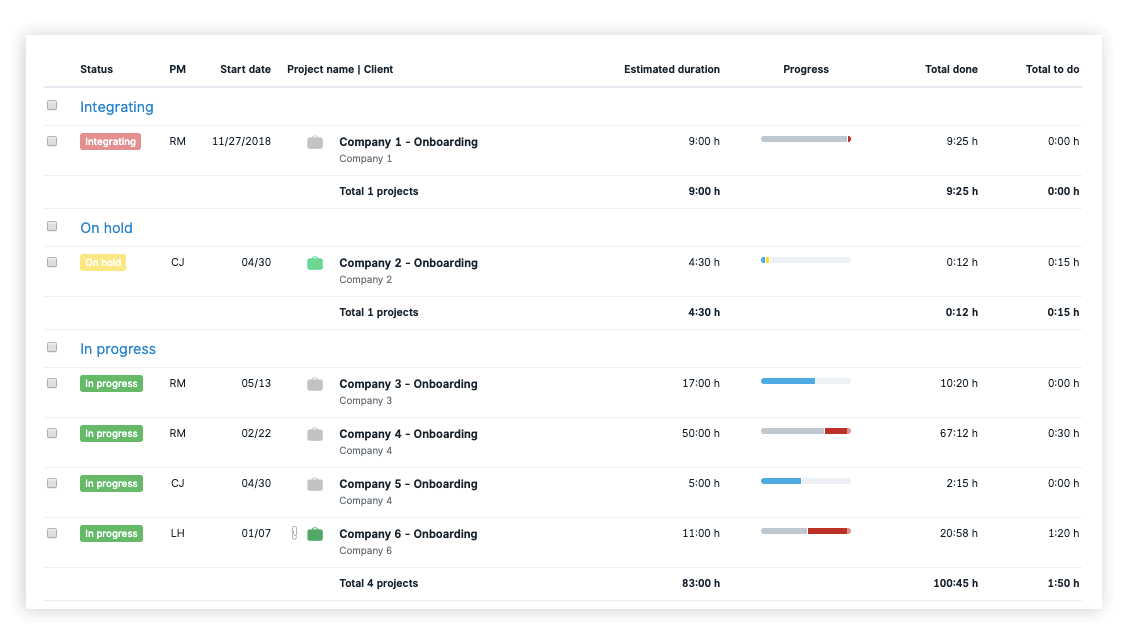Open project Company 5 - Onboarding
The width and height of the screenshot is (1136, 636).
pyautogui.click(x=409, y=484)
